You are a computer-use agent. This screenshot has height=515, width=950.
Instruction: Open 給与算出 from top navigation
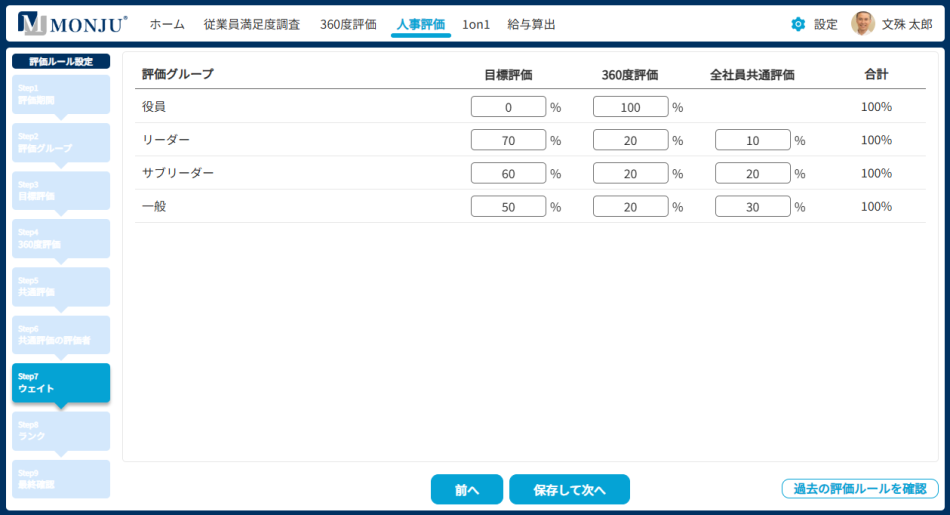pos(531,24)
